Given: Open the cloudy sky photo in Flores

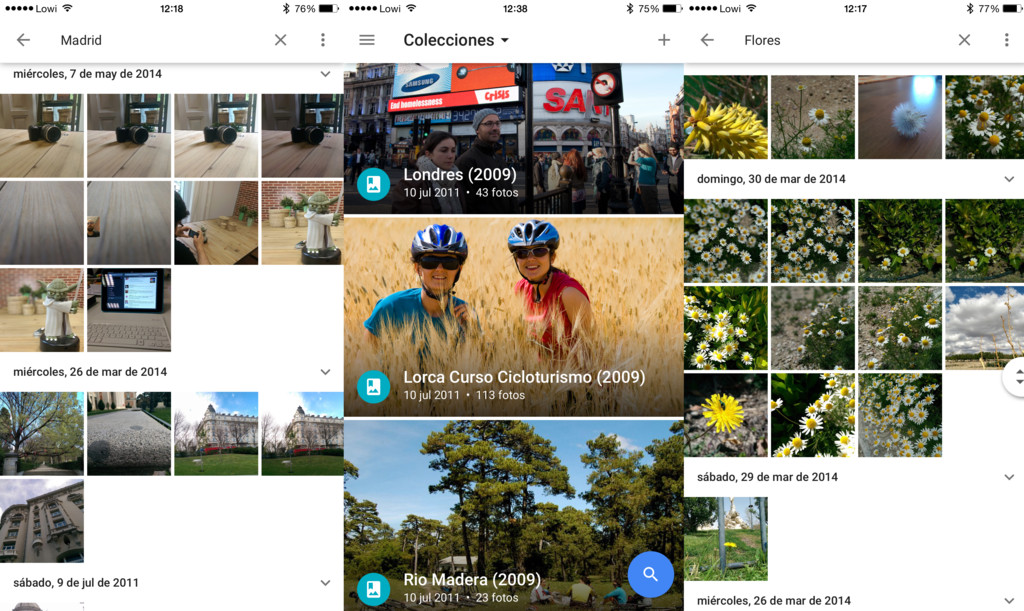Looking at the screenshot, I should click(985, 328).
